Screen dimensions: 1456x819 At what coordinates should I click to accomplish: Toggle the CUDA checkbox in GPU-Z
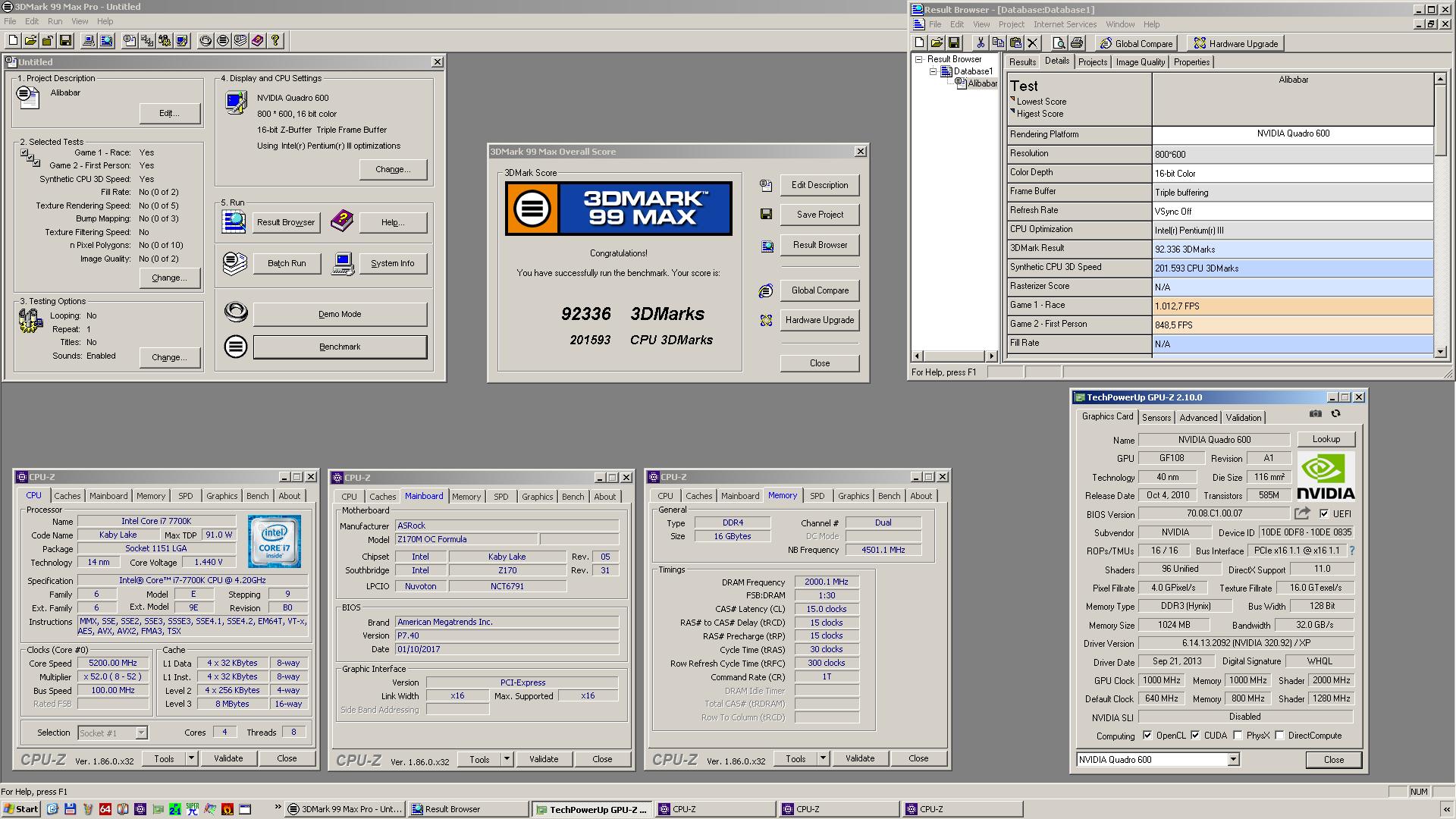pyautogui.click(x=1195, y=736)
